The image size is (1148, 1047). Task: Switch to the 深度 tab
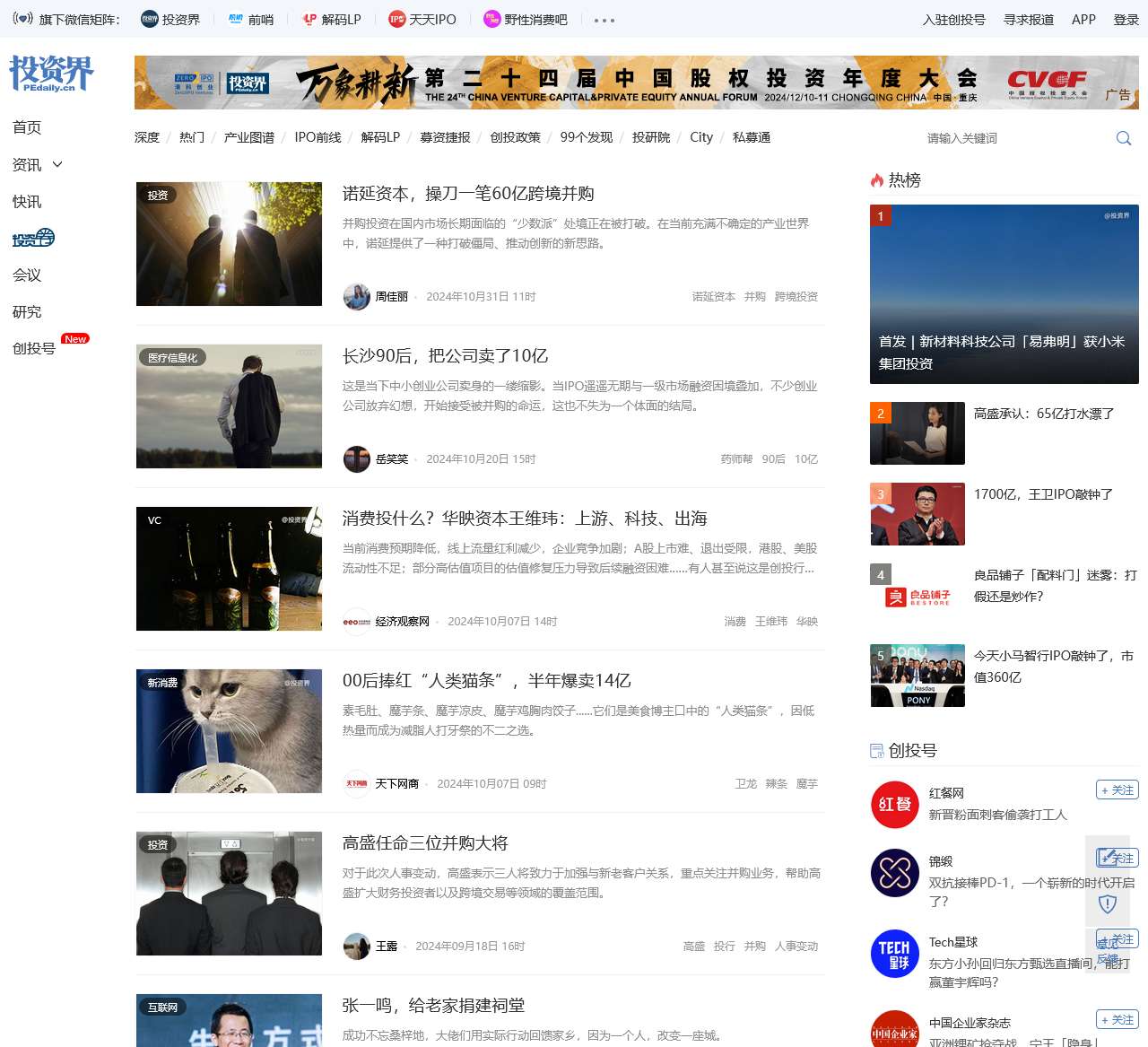pos(147,137)
